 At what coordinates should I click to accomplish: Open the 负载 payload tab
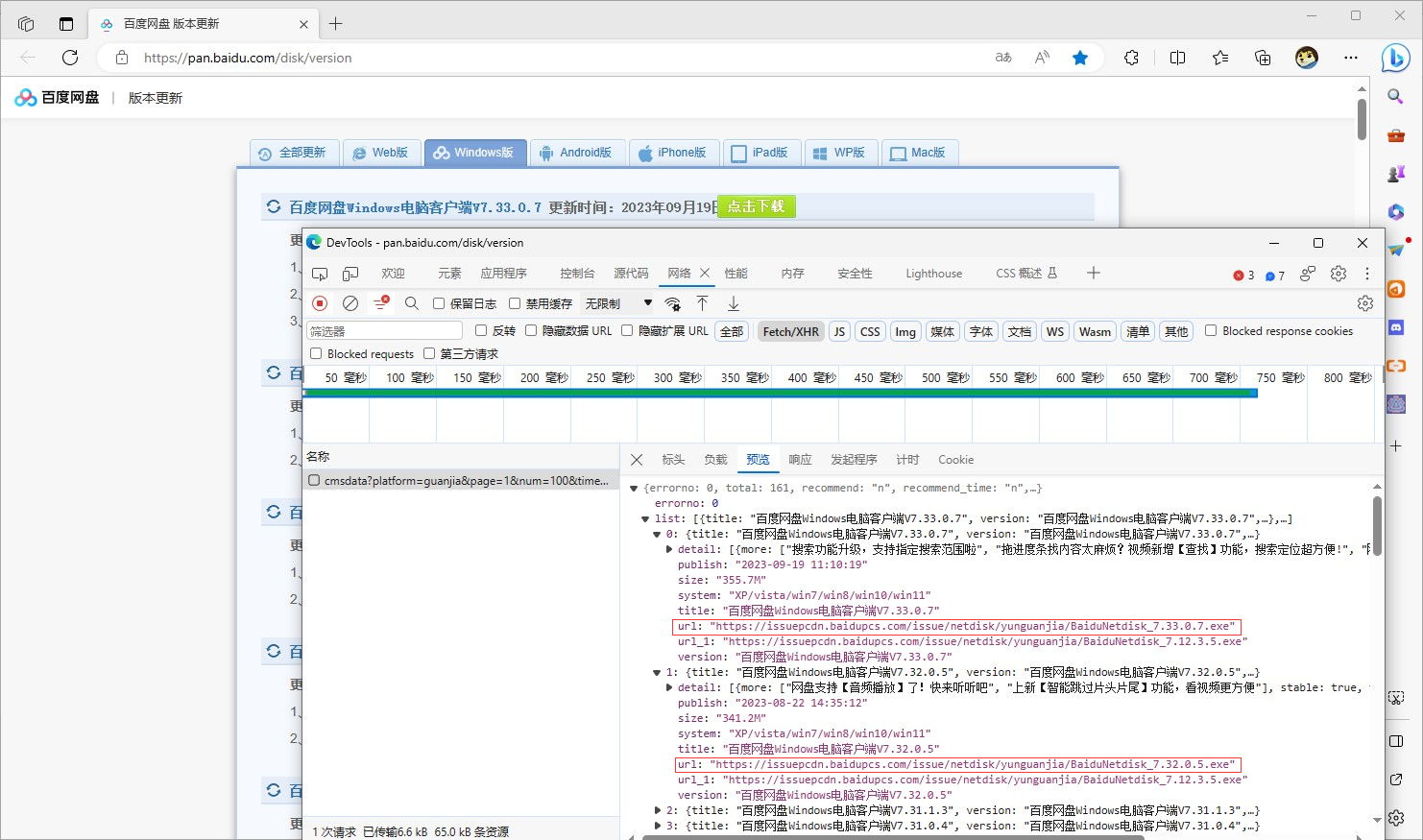pyautogui.click(x=715, y=460)
